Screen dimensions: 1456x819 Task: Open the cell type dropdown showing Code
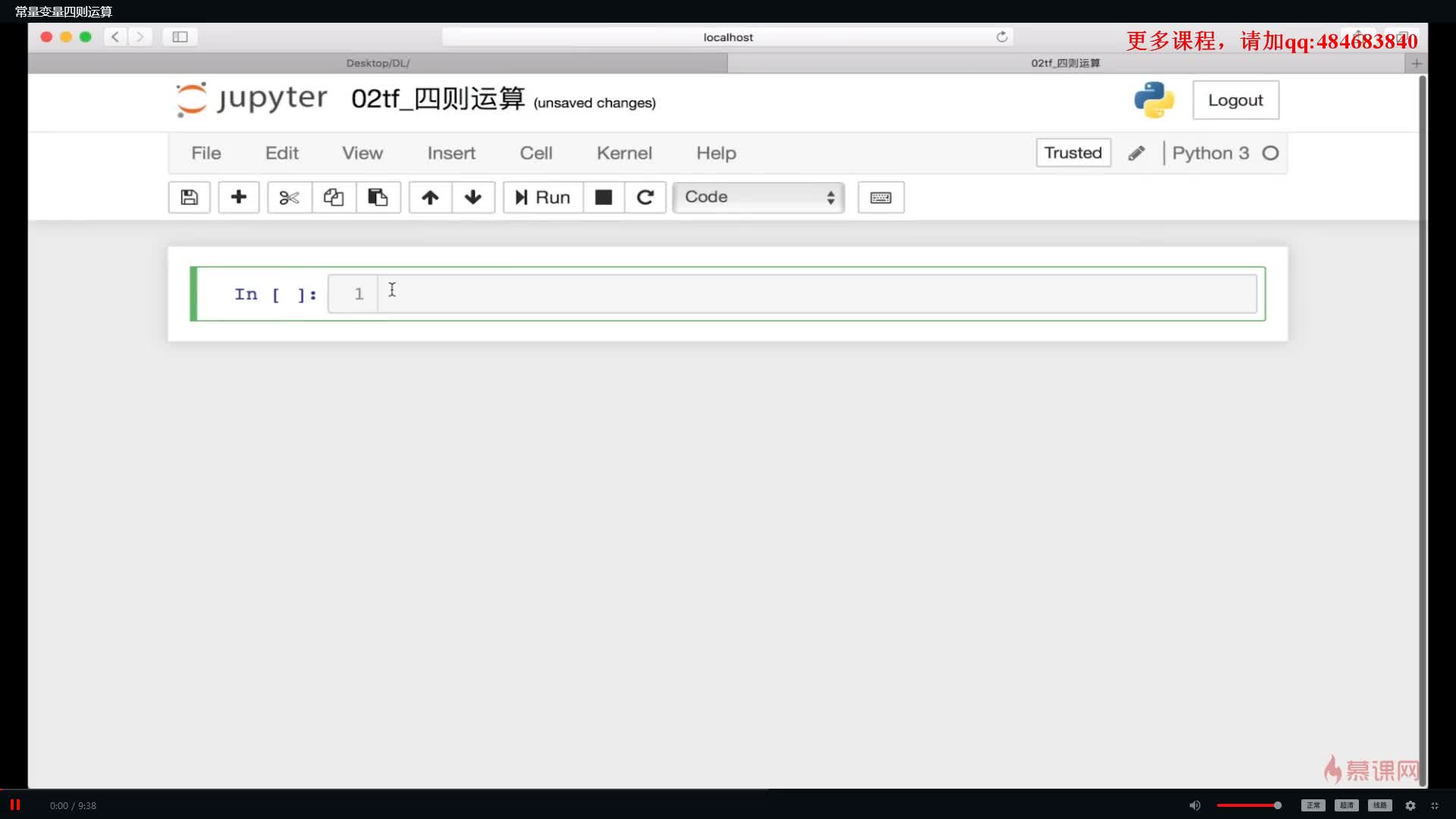(758, 197)
